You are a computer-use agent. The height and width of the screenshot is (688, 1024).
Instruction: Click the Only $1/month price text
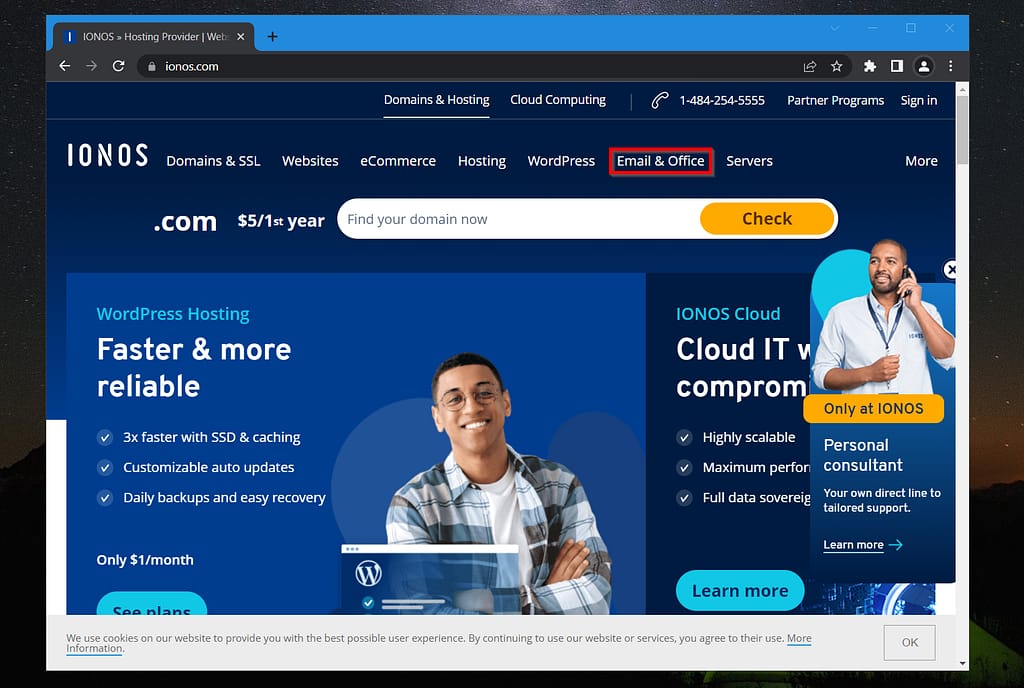(x=145, y=560)
